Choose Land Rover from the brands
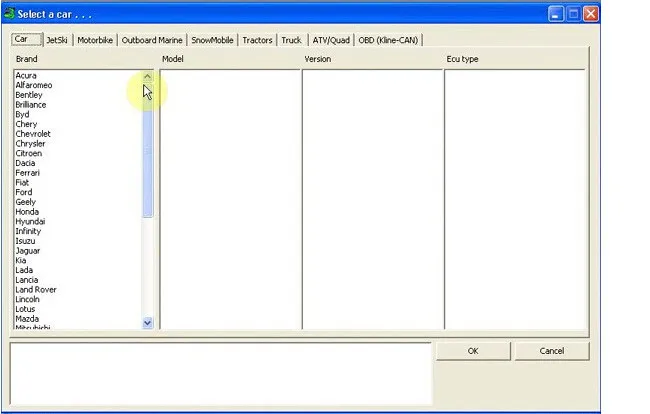 coord(36,290)
